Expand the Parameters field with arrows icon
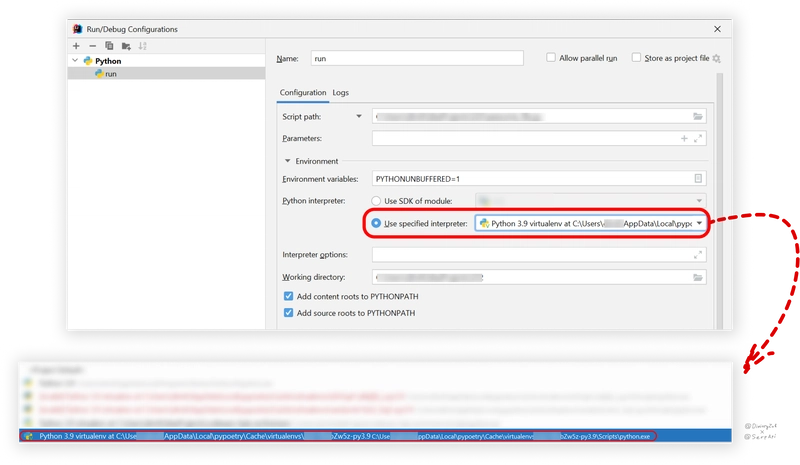This screenshot has height=465, width=800. [699, 138]
